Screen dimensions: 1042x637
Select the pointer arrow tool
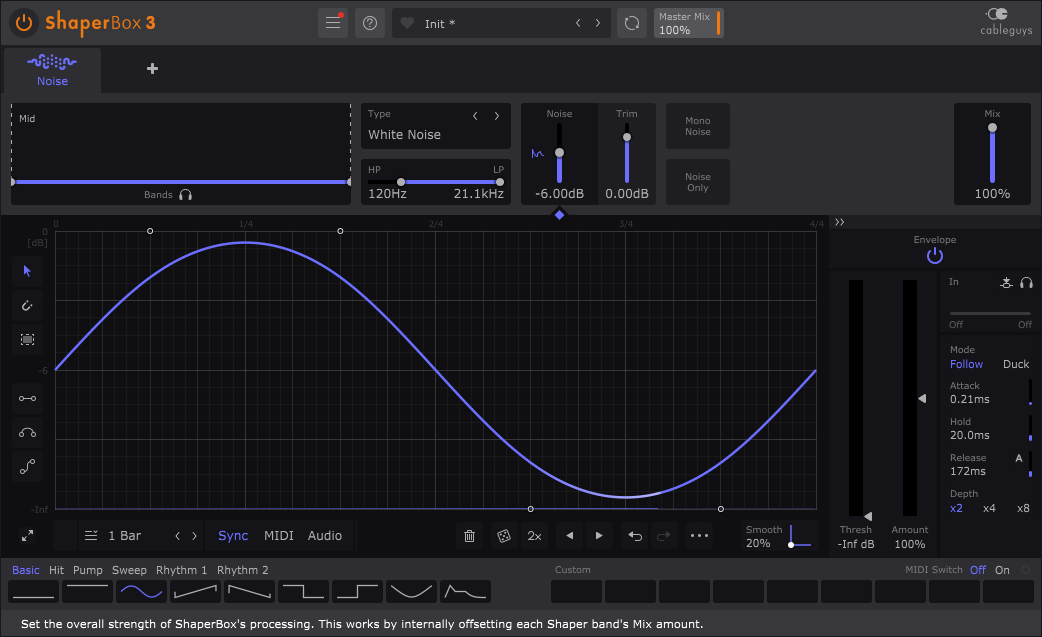[x=27, y=271]
